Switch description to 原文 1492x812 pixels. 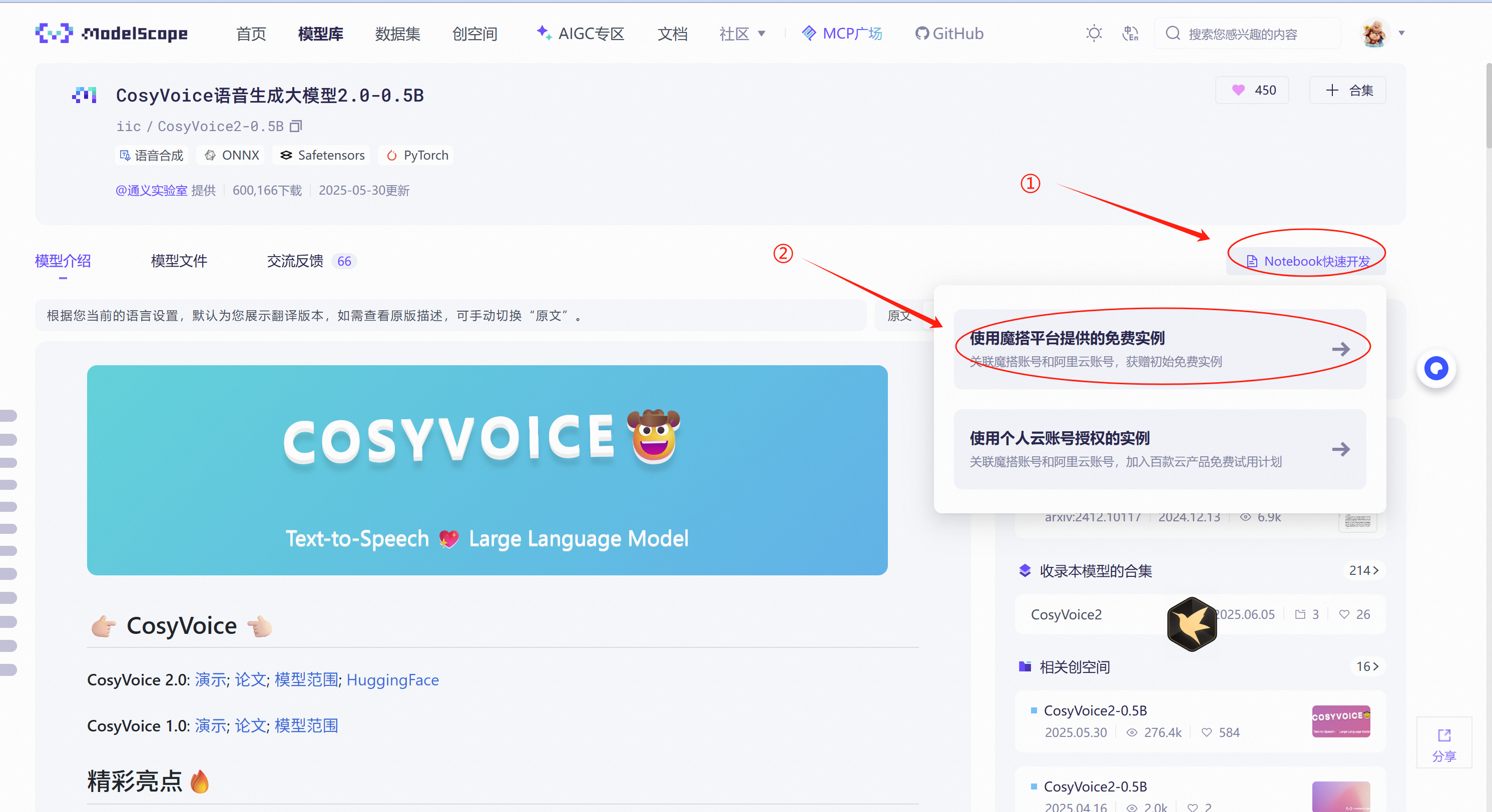(x=899, y=316)
